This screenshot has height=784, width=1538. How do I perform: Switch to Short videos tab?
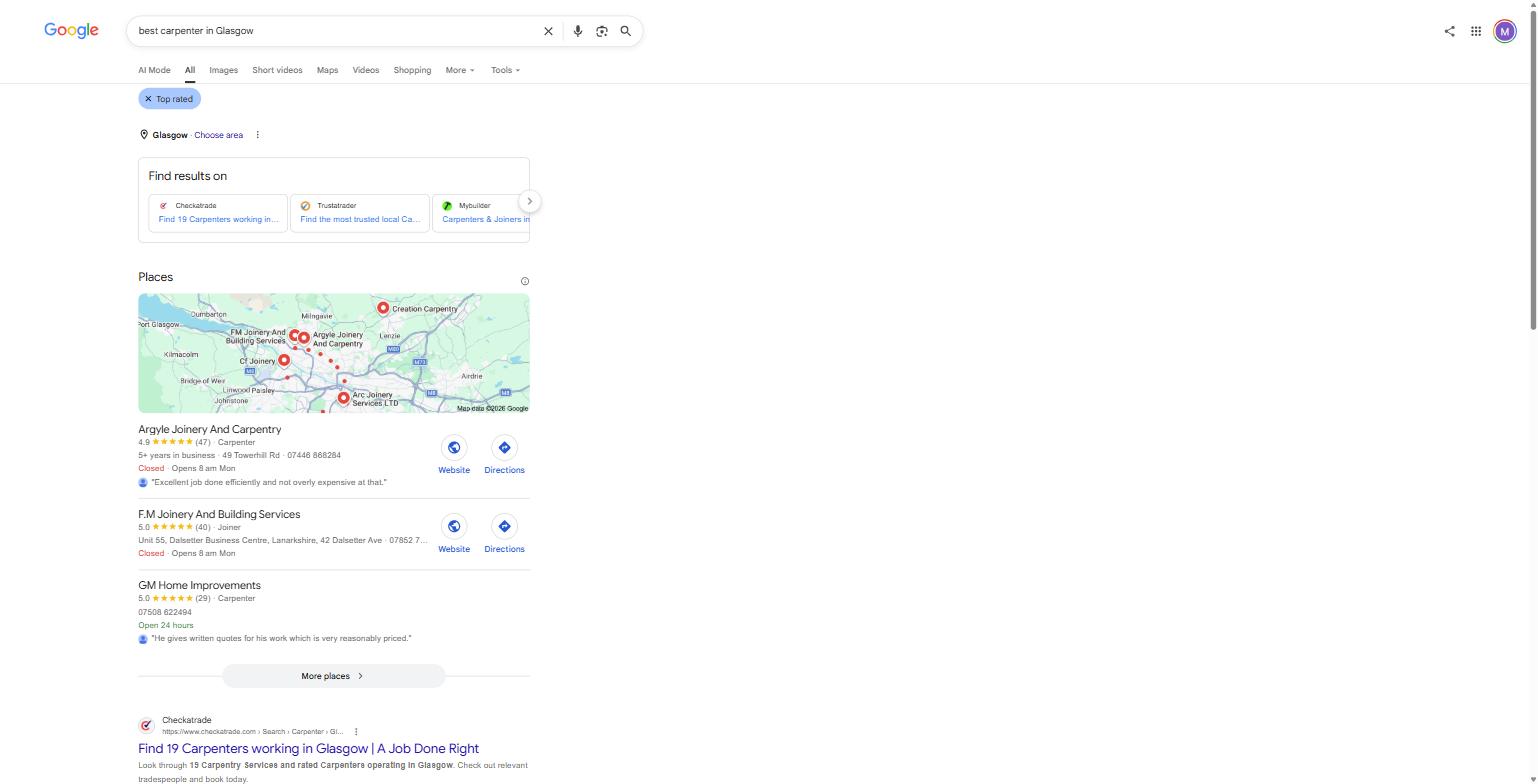tap(277, 70)
